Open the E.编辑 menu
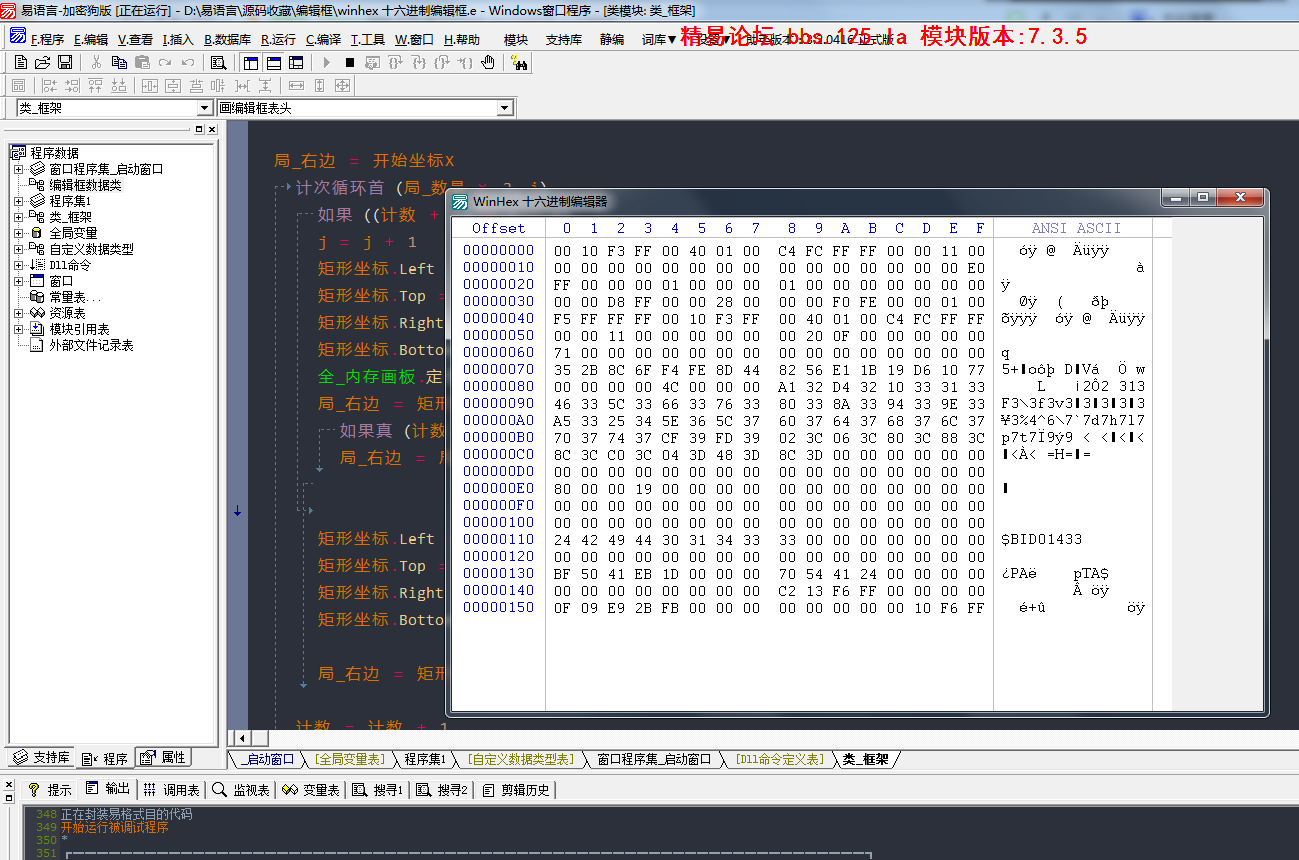Viewport: 1299px width, 860px height. pos(91,40)
